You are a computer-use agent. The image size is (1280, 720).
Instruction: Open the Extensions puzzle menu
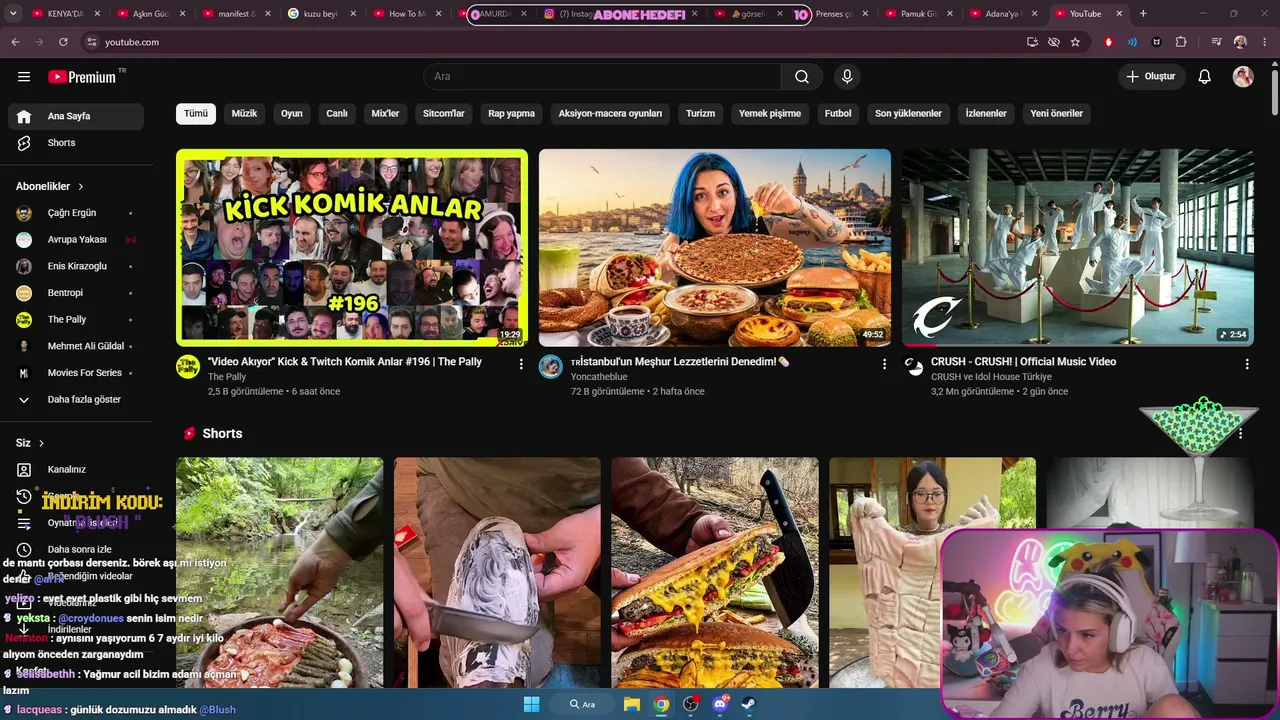pyautogui.click(x=1181, y=42)
